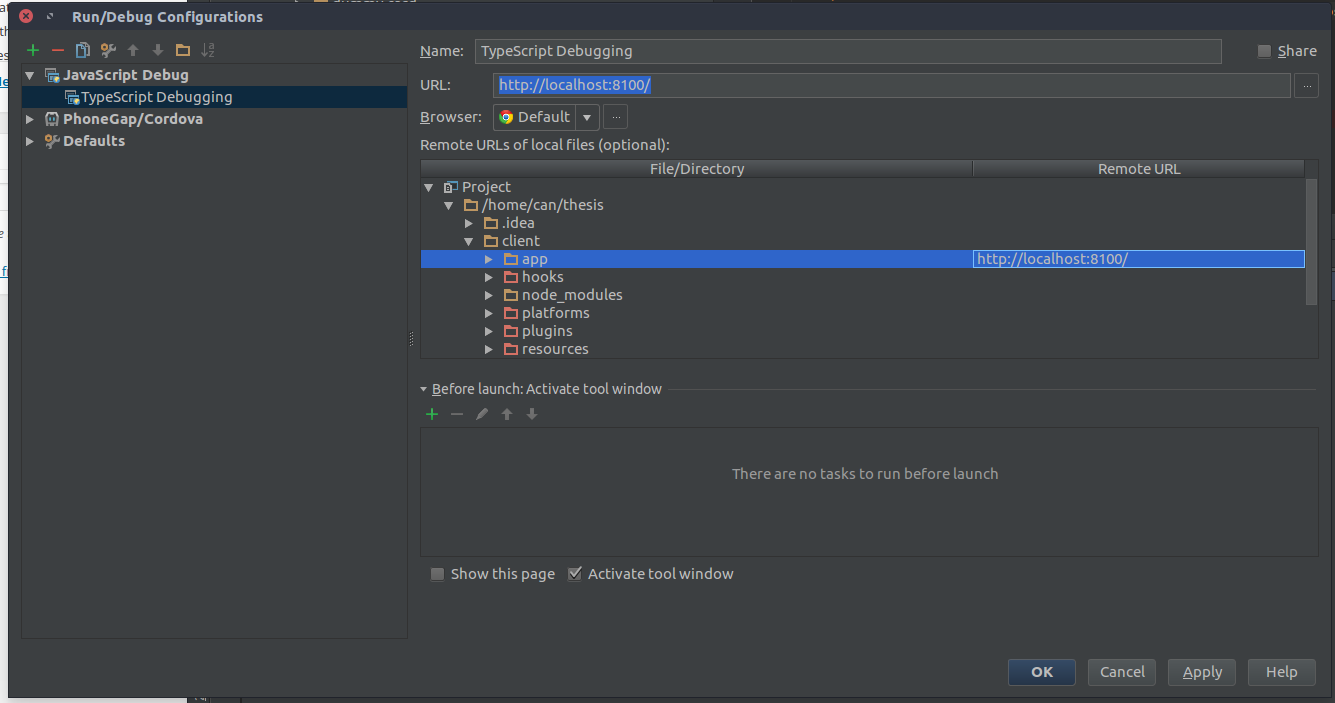This screenshot has width=1335, height=703.
Task: Select the .idea folder label
Action: click(518, 223)
